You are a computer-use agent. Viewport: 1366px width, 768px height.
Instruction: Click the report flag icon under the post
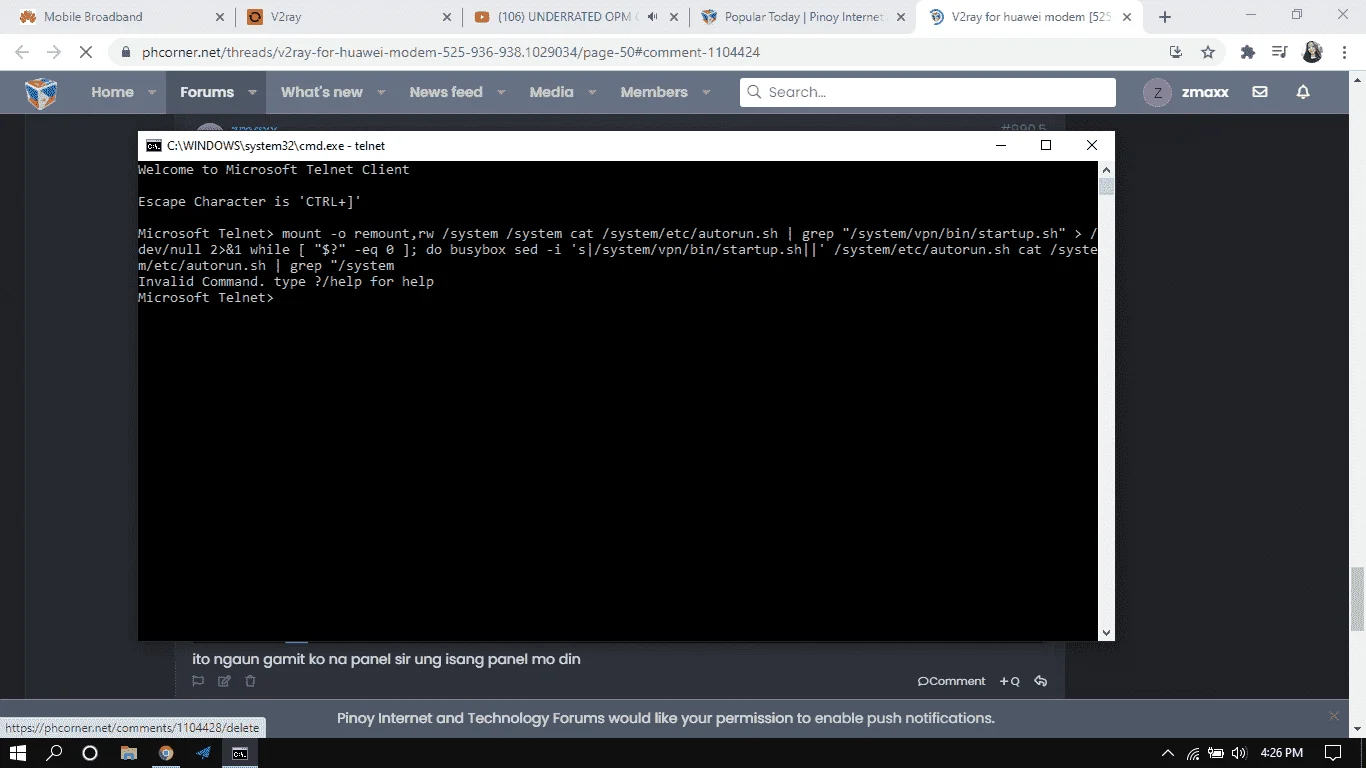tap(198, 681)
